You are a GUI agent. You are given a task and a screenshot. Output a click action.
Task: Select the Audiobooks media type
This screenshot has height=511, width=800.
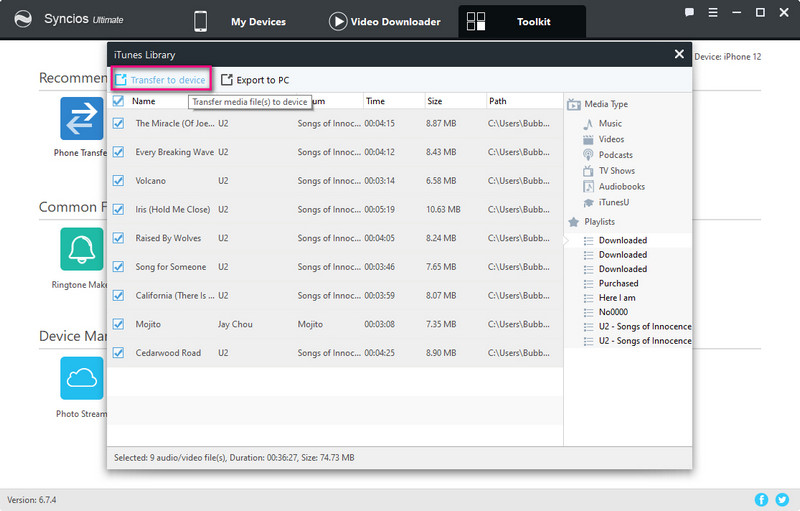pyautogui.click(x=621, y=187)
